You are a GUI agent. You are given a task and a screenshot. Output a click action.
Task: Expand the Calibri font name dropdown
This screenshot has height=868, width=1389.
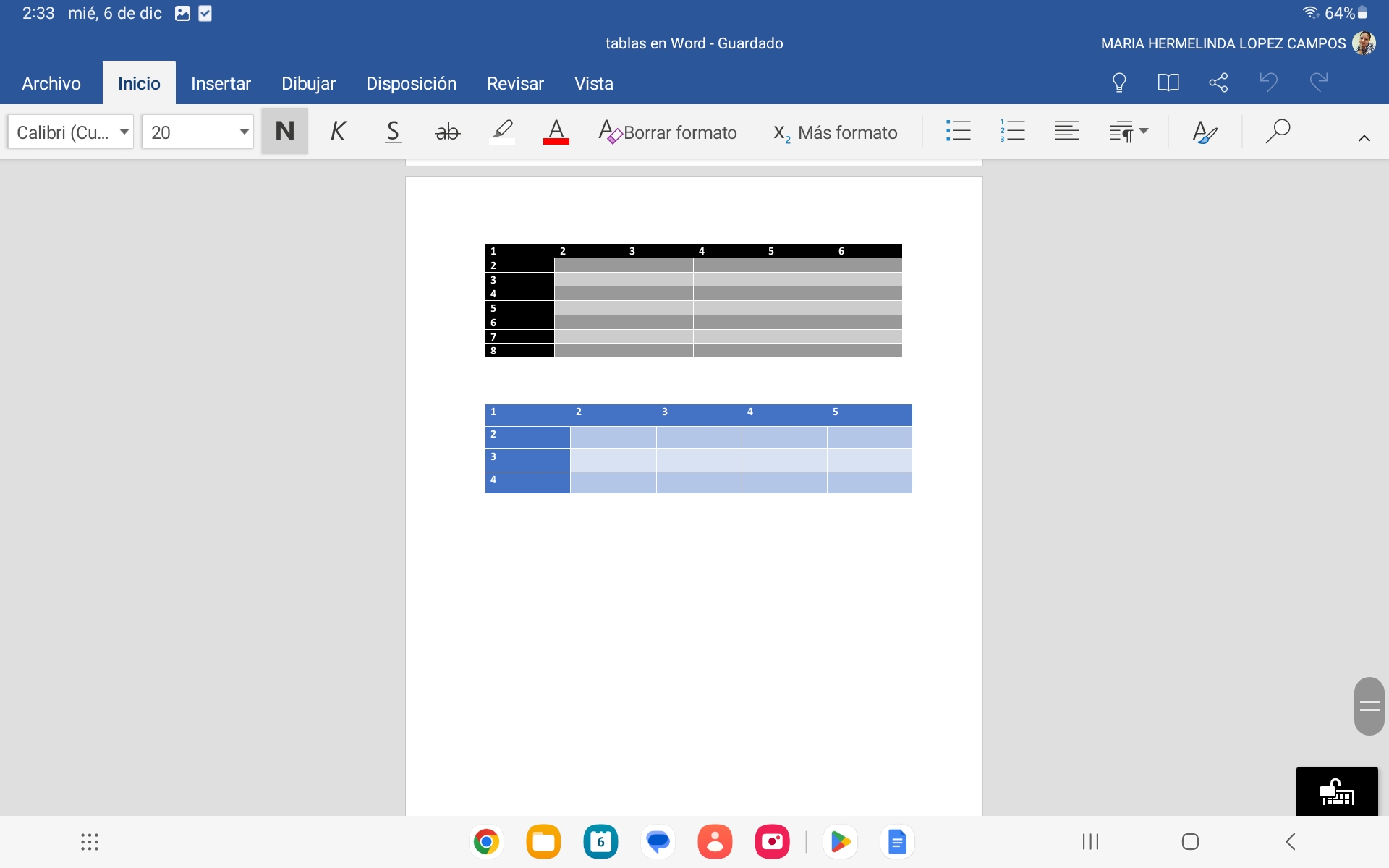pos(71,132)
